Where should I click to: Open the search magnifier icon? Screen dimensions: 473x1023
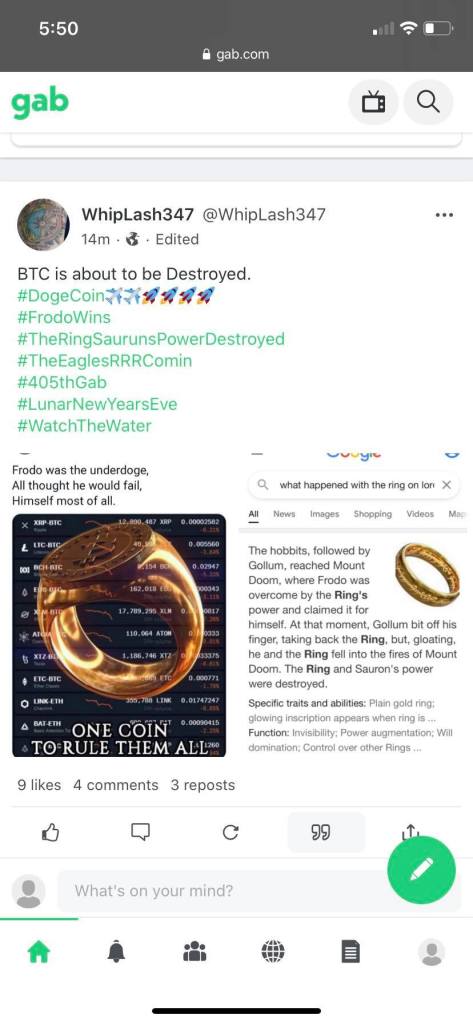click(x=428, y=102)
